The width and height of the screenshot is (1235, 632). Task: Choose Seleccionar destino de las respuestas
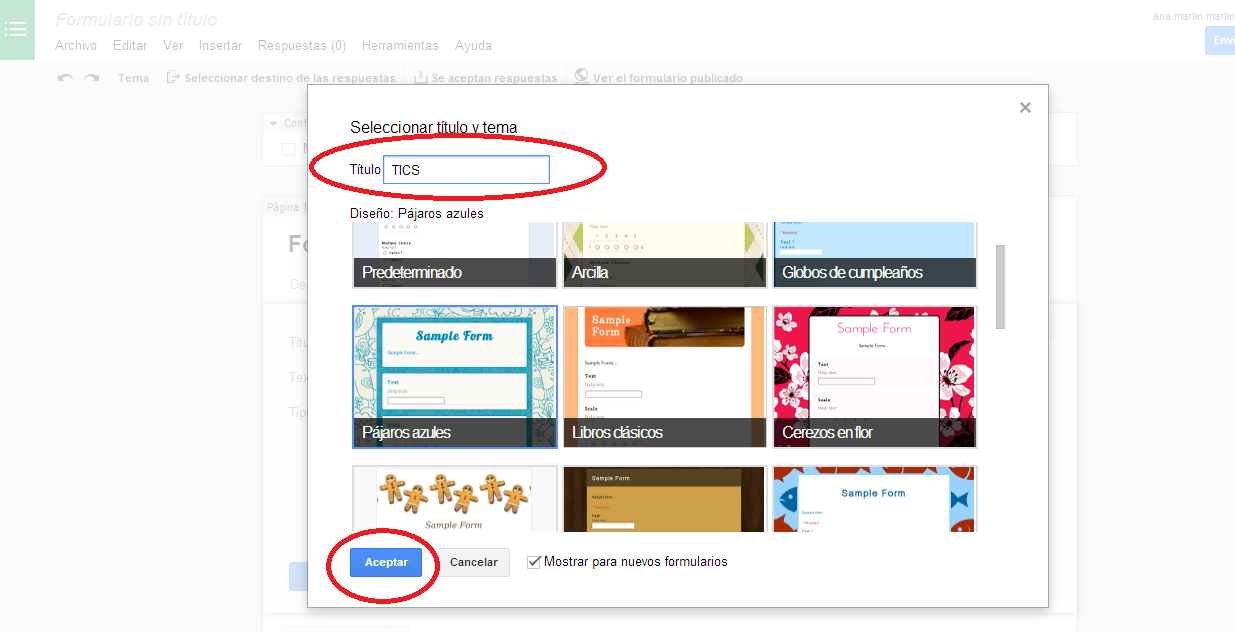point(281,78)
